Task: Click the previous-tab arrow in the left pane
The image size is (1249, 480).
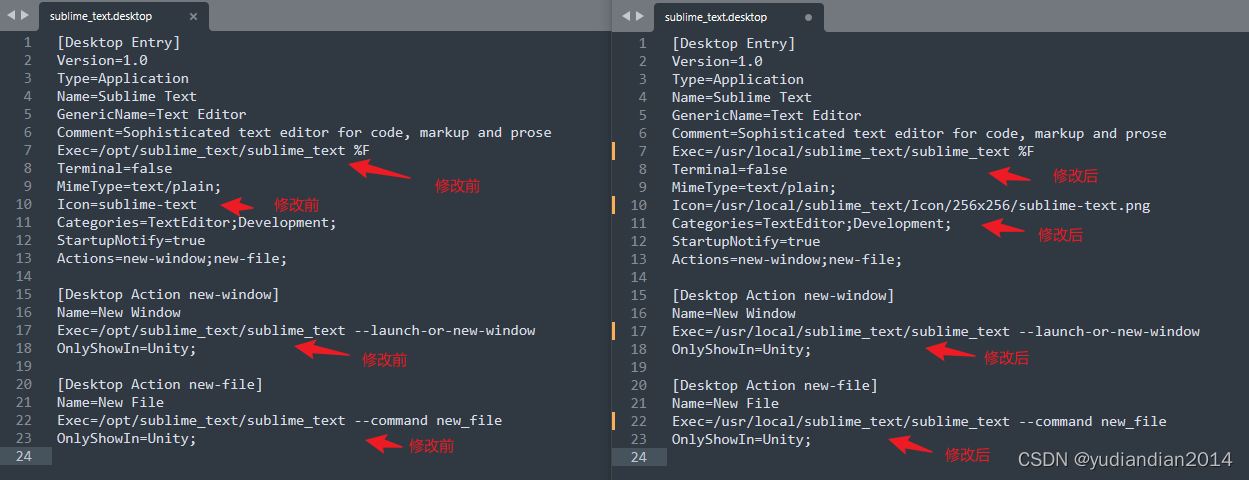Action: 11,16
